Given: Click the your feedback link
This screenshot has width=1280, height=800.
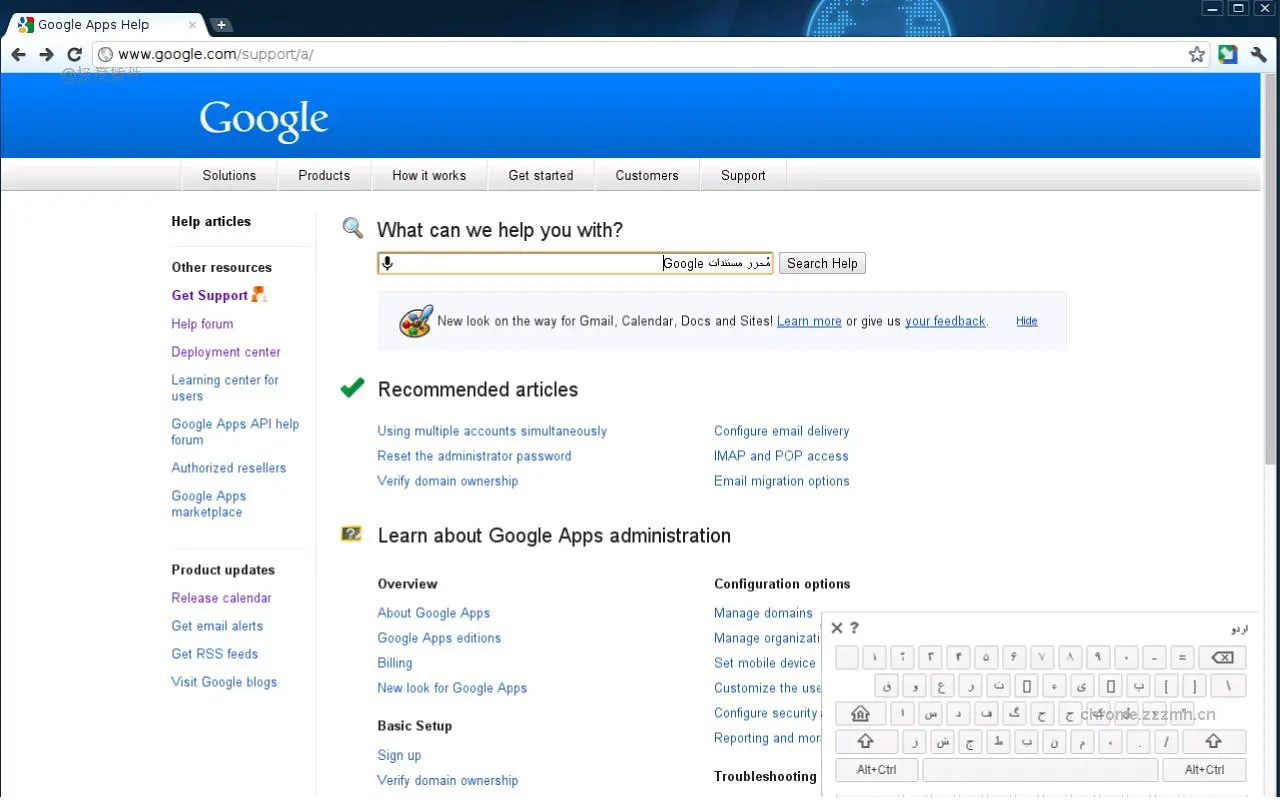Looking at the screenshot, I should (x=945, y=321).
